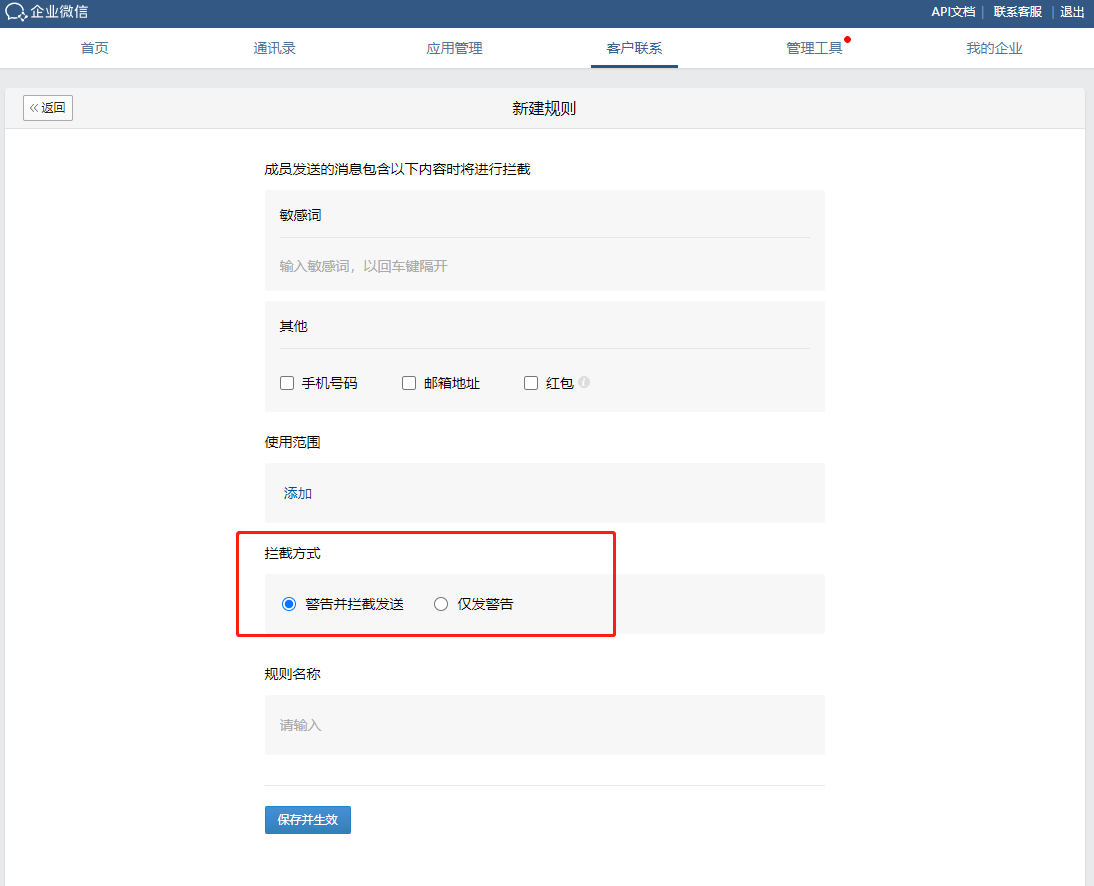Click the 保存并生效 button

(x=308, y=820)
